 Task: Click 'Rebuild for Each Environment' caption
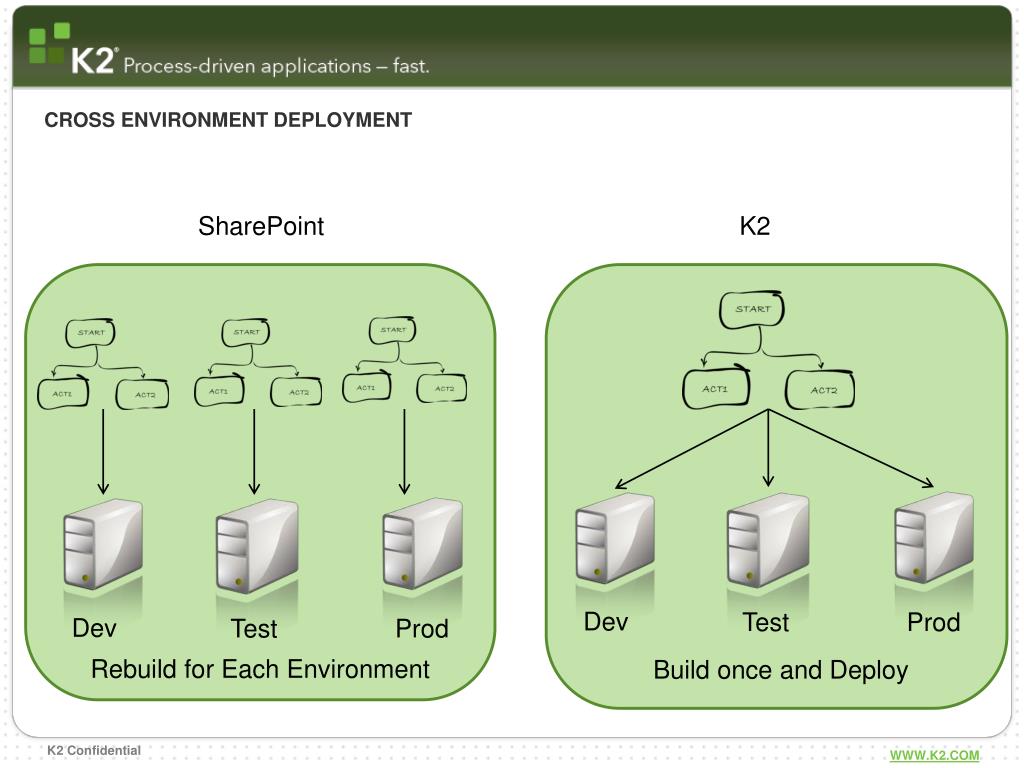(x=260, y=669)
